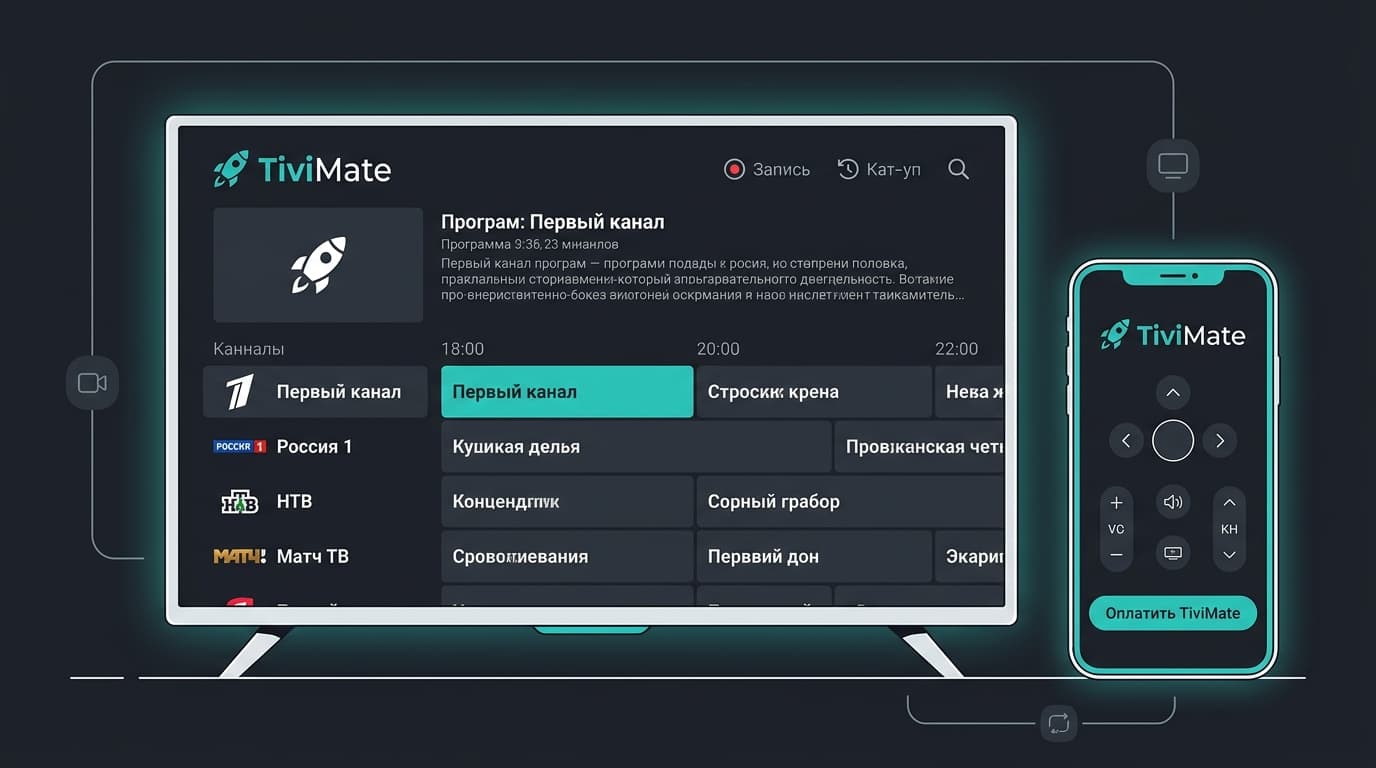
Task: Select the Первый канал channel row
Action: point(315,391)
